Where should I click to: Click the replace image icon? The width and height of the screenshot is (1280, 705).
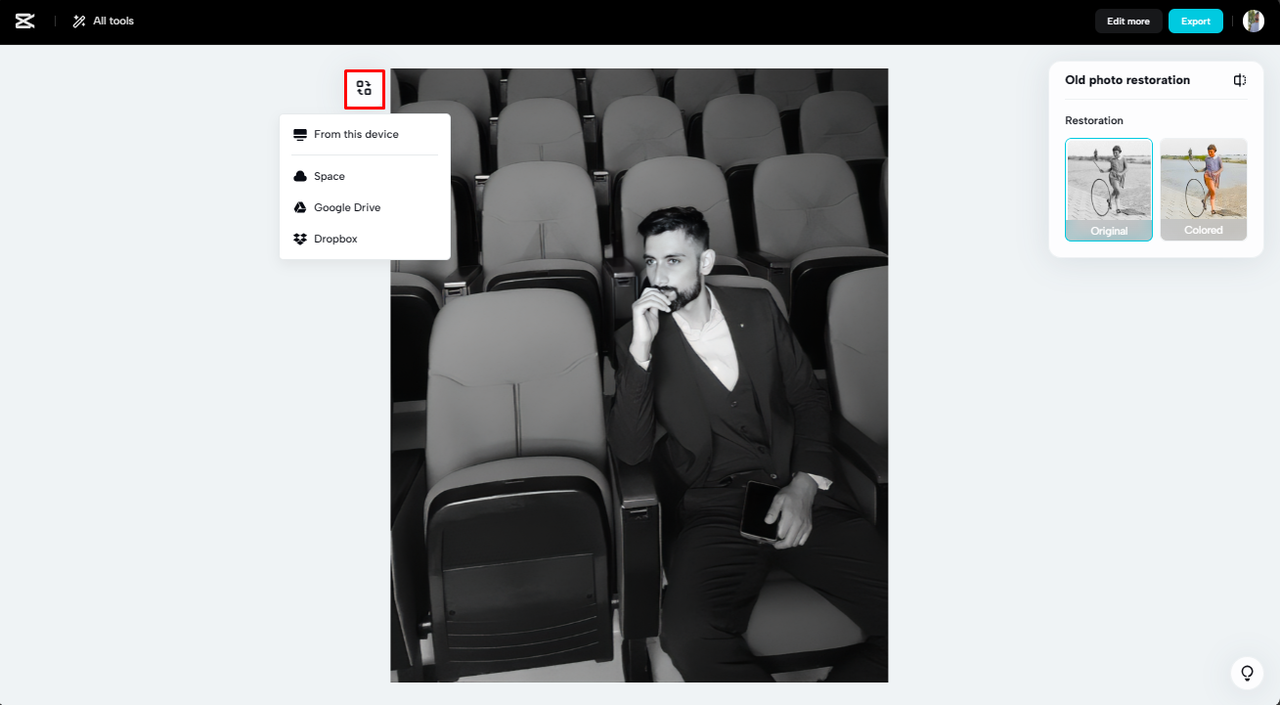coord(364,89)
